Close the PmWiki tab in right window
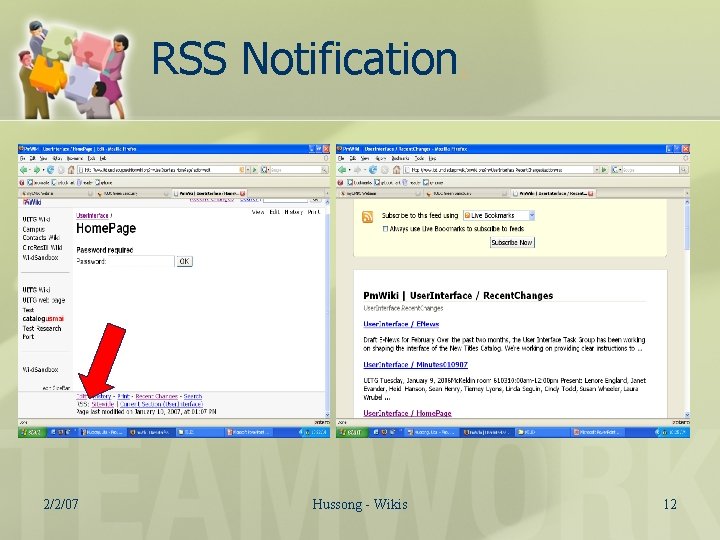 [x=591, y=193]
